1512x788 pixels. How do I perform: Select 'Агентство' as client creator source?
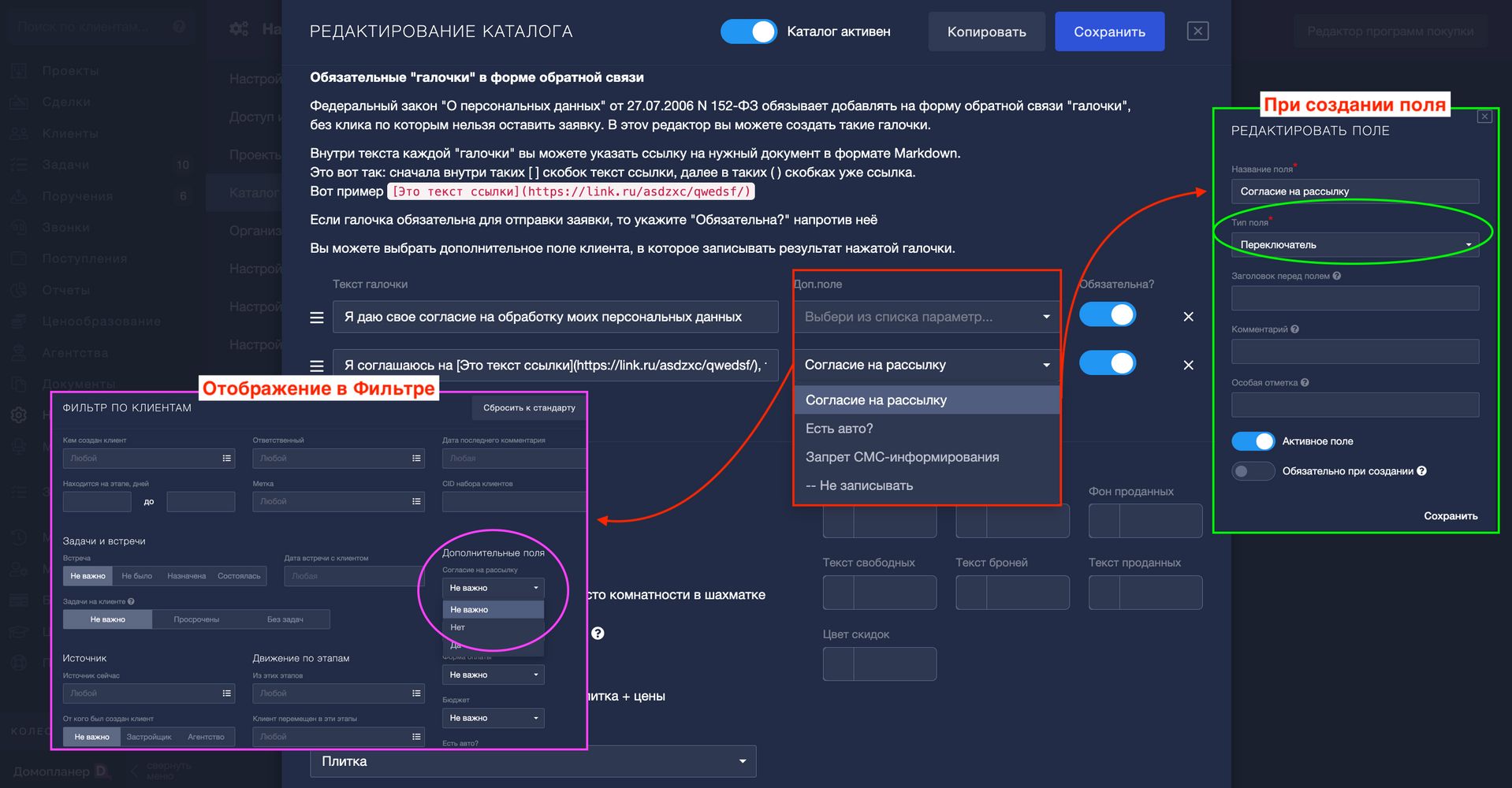(x=206, y=737)
